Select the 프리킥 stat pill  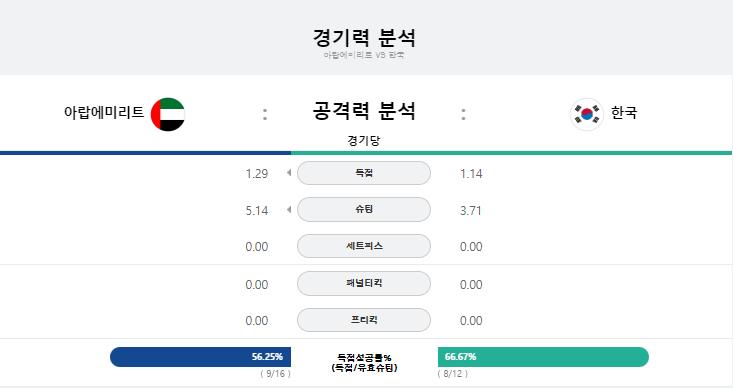coord(364,320)
